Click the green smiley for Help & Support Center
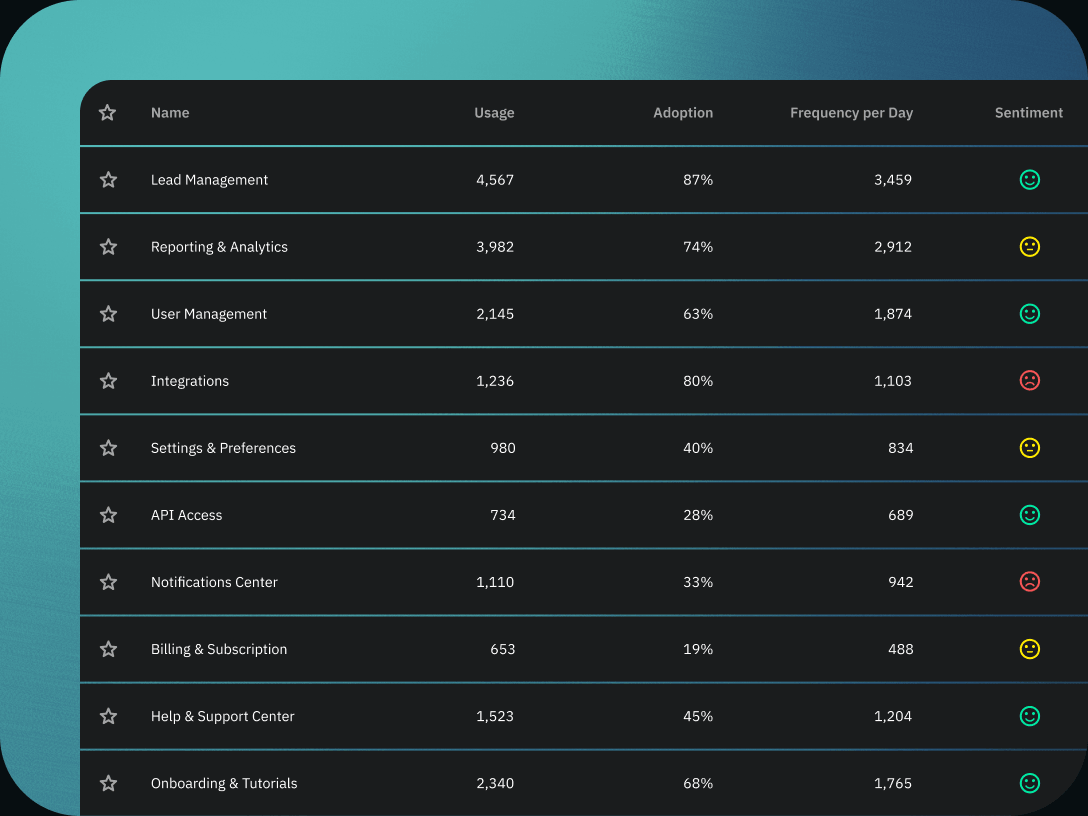 pos(1030,716)
